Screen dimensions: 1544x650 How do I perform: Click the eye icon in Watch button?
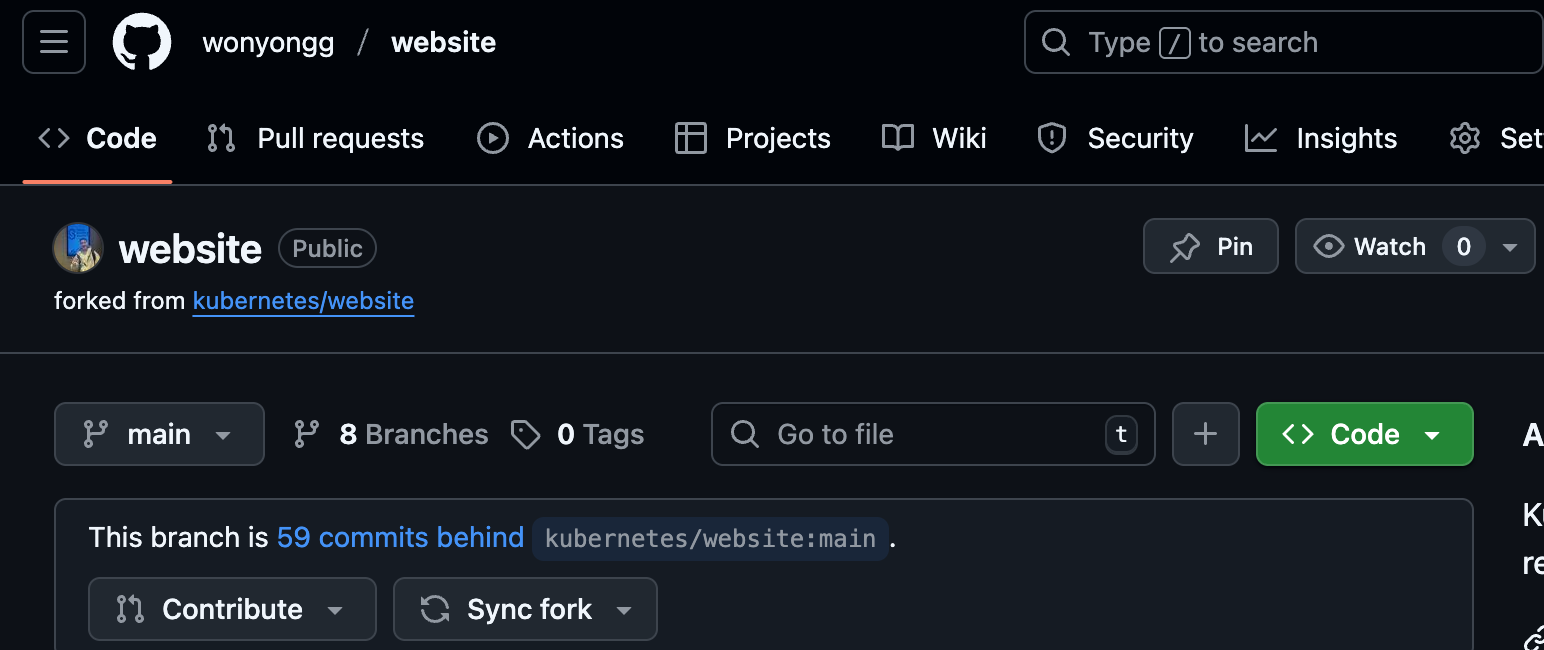coord(1329,246)
